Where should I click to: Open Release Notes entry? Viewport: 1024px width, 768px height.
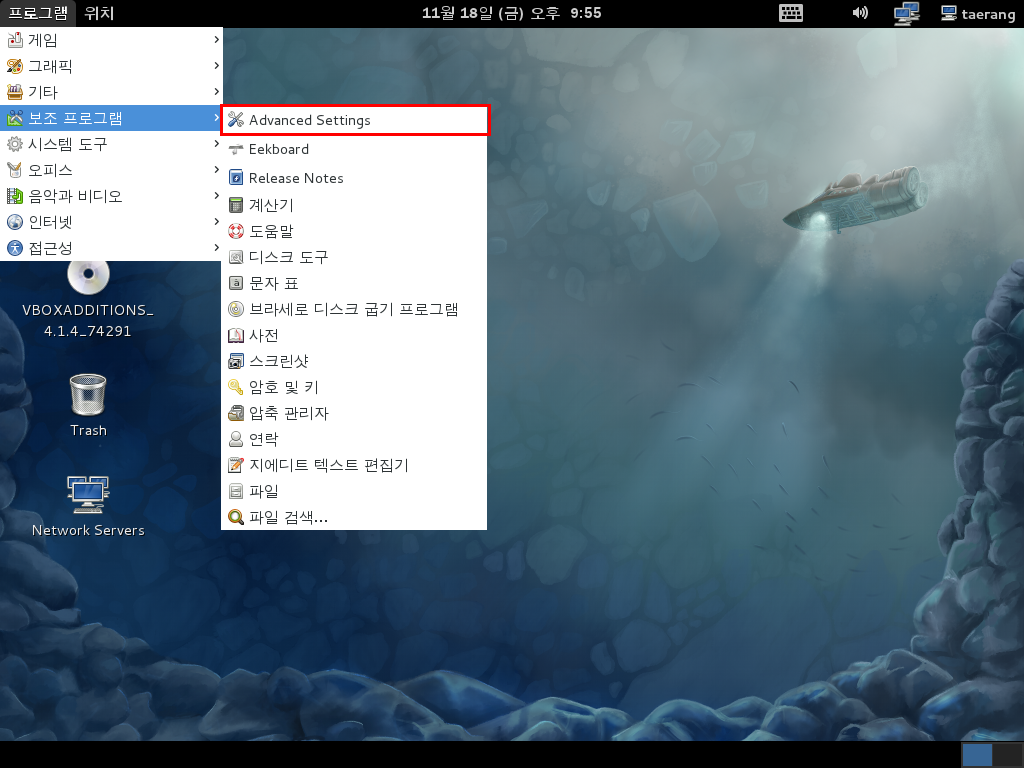click(x=355, y=178)
